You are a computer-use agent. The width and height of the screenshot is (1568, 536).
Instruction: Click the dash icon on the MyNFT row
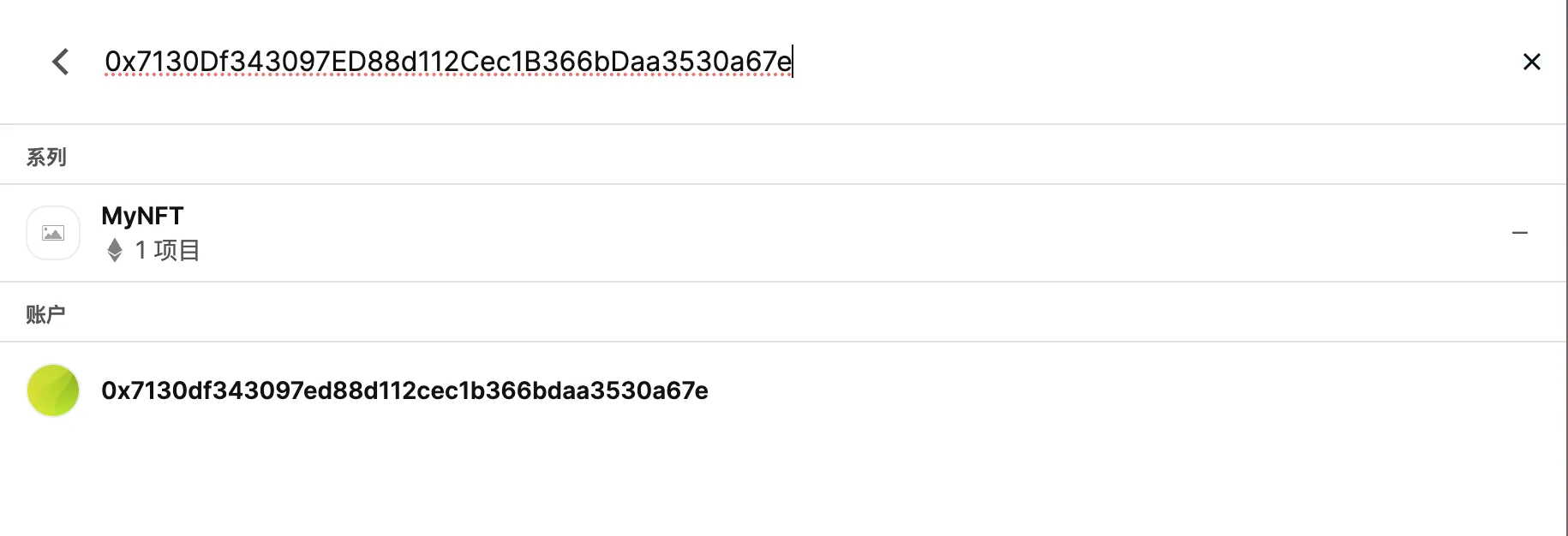coord(1519,233)
